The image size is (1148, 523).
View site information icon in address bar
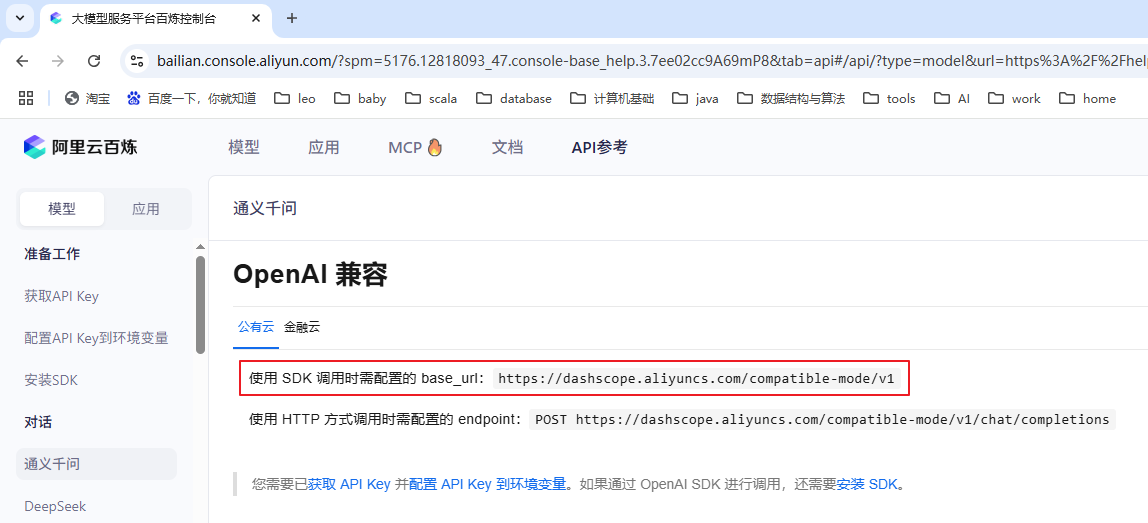(136, 62)
